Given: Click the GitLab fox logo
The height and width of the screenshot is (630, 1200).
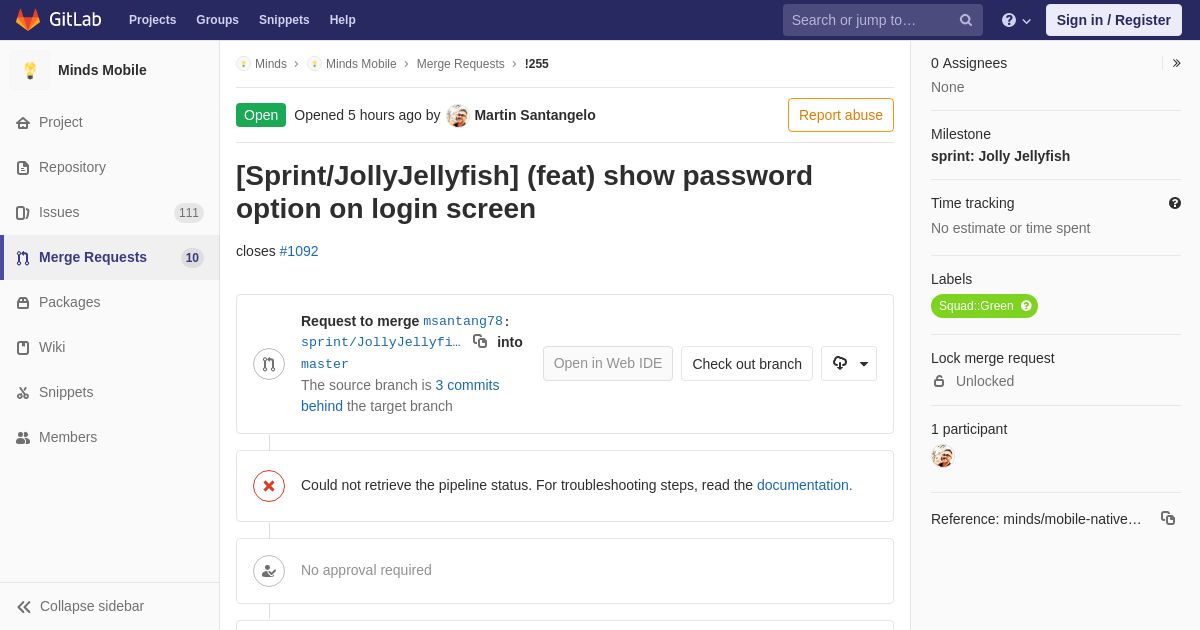Looking at the screenshot, I should tap(28, 20).
